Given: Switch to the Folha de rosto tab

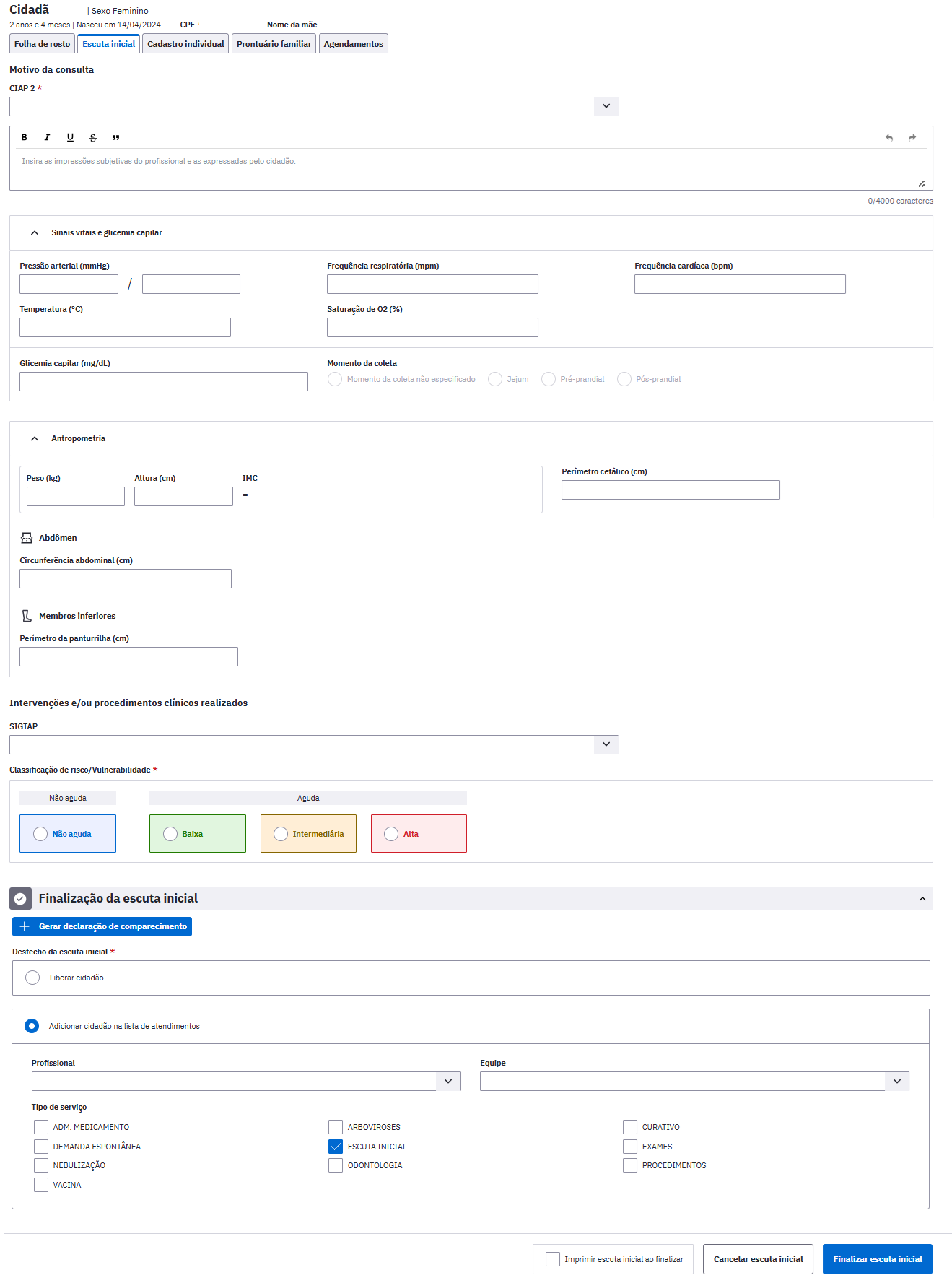Looking at the screenshot, I should pyautogui.click(x=42, y=44).
